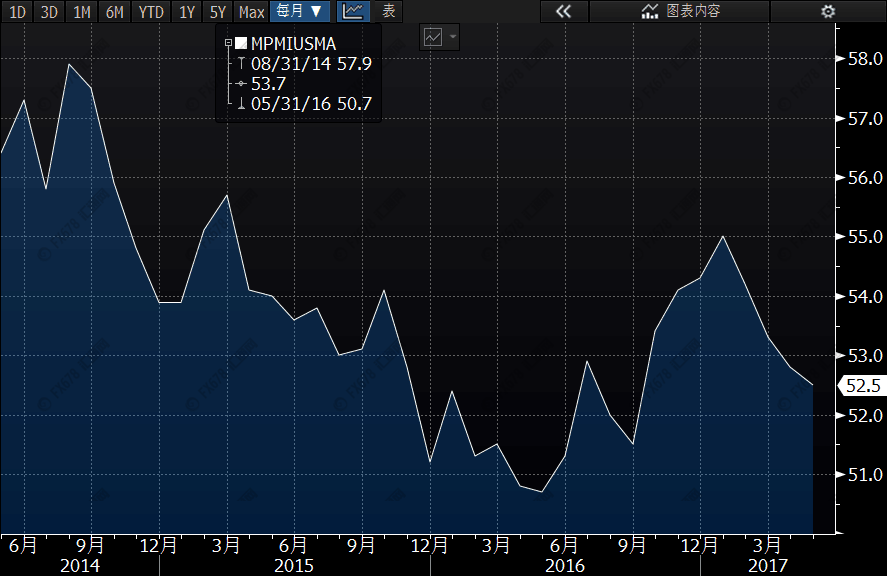Click the double left chevron collapse icon
The height and width of the screenshot is (576, 887).
[x=563, y=12]
